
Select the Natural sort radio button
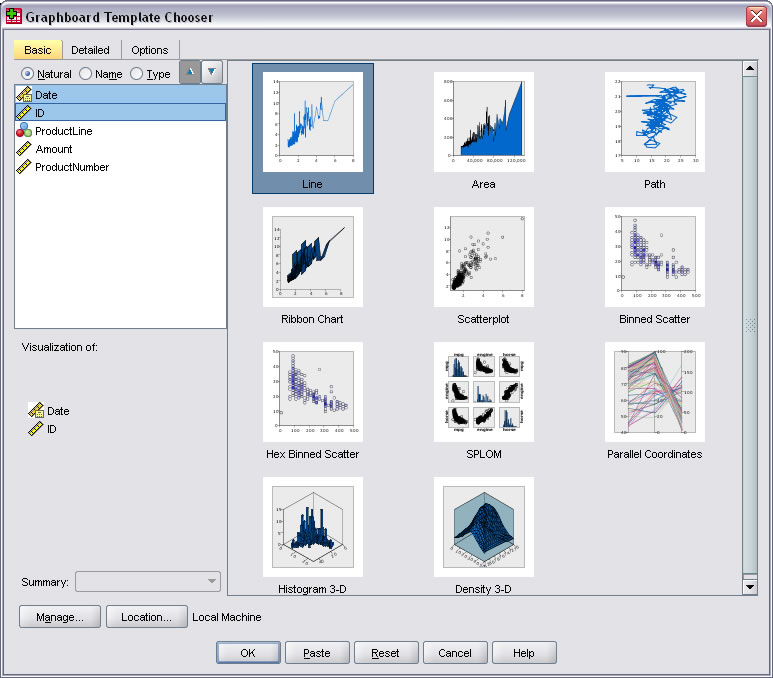[x=28, y=74]
